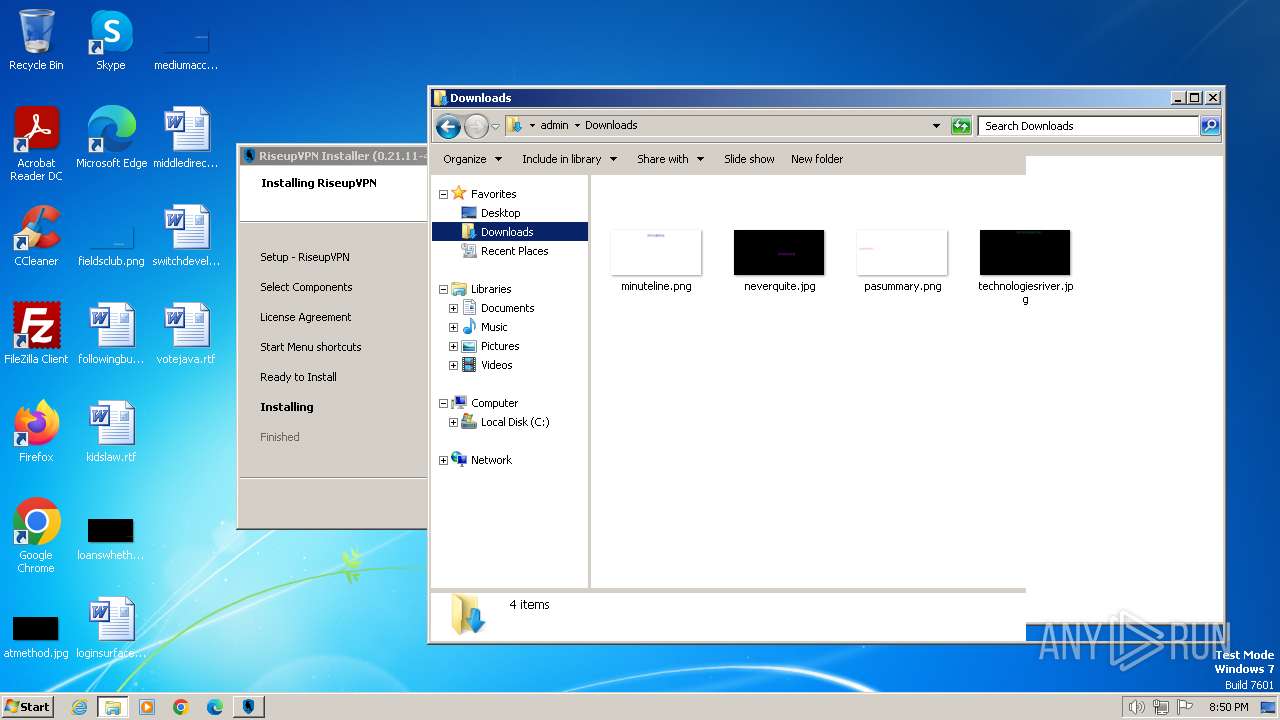The height and width of the screenshot is (720, 1280).
Task: Open Internet Explorer from the taskbar
Action: coord(79,707)
